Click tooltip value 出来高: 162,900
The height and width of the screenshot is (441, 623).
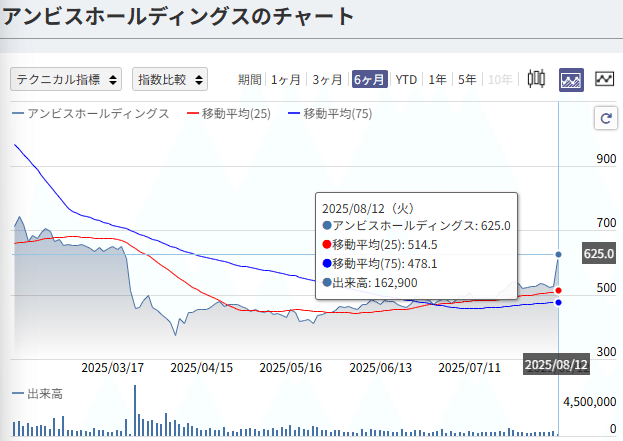pyautogui.click(x=370, y=282)
